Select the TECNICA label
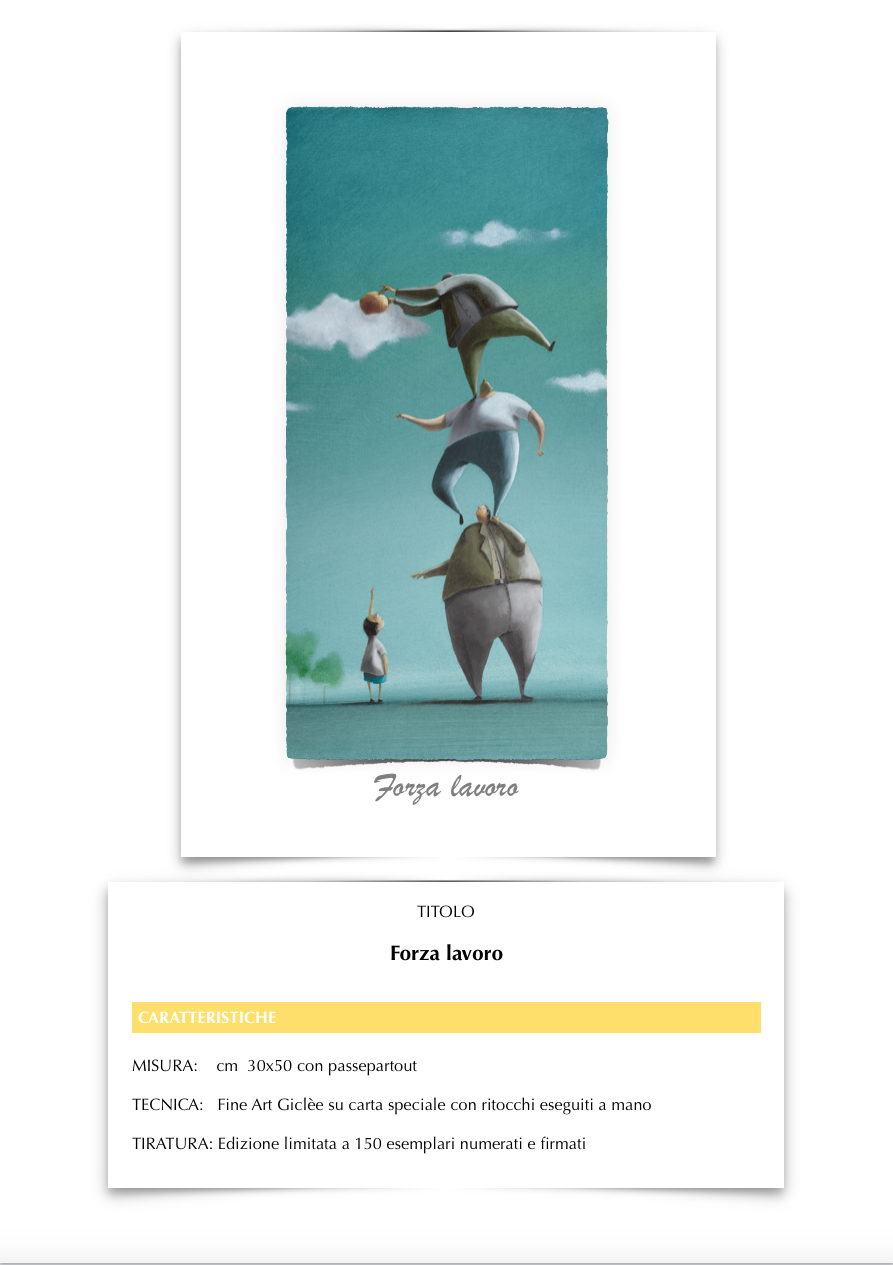Screen dimensions: 893x1265 (x=168, y=1105)
